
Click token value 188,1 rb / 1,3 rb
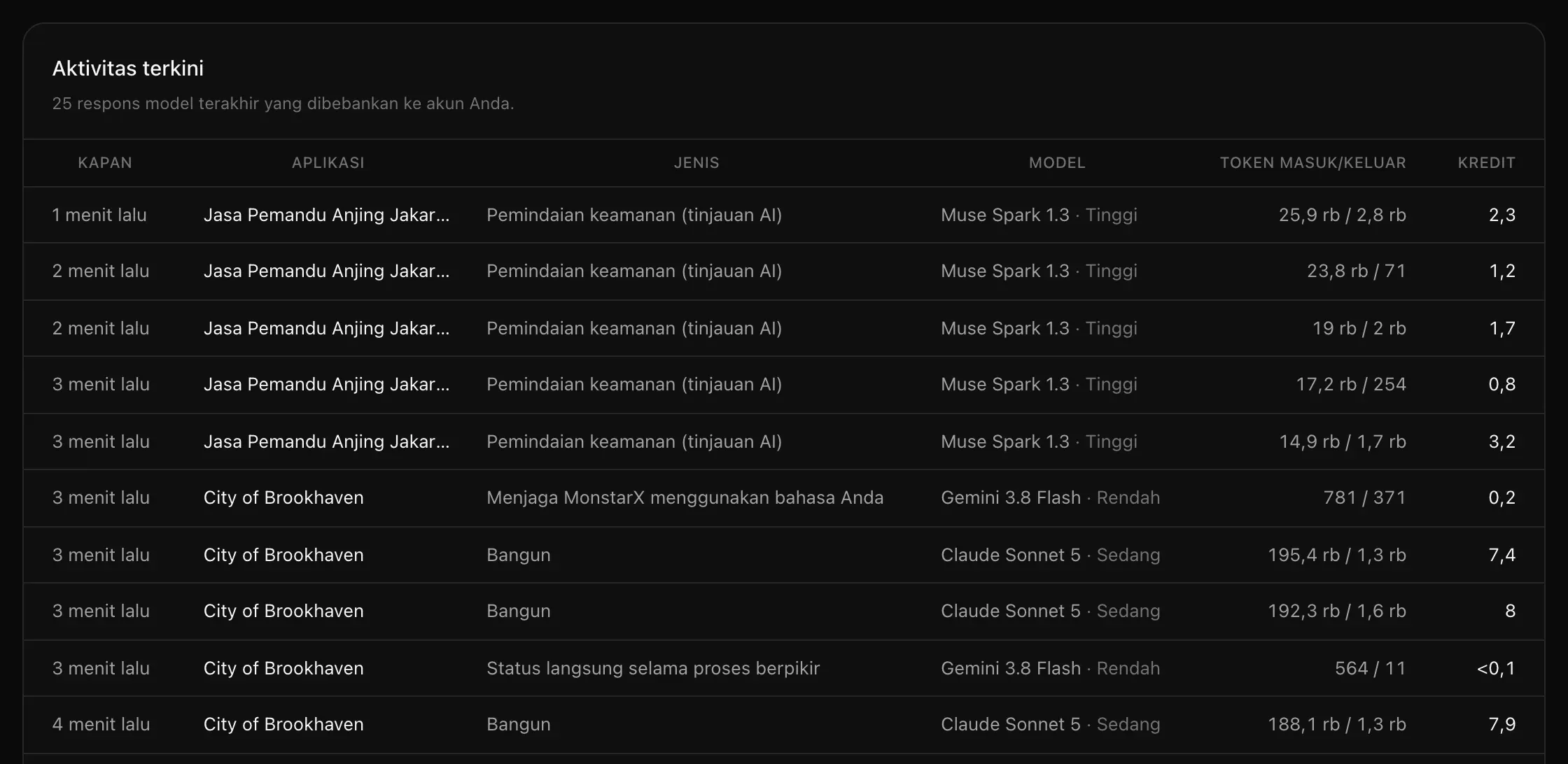pyautogui.click(x=1337, y=724)
